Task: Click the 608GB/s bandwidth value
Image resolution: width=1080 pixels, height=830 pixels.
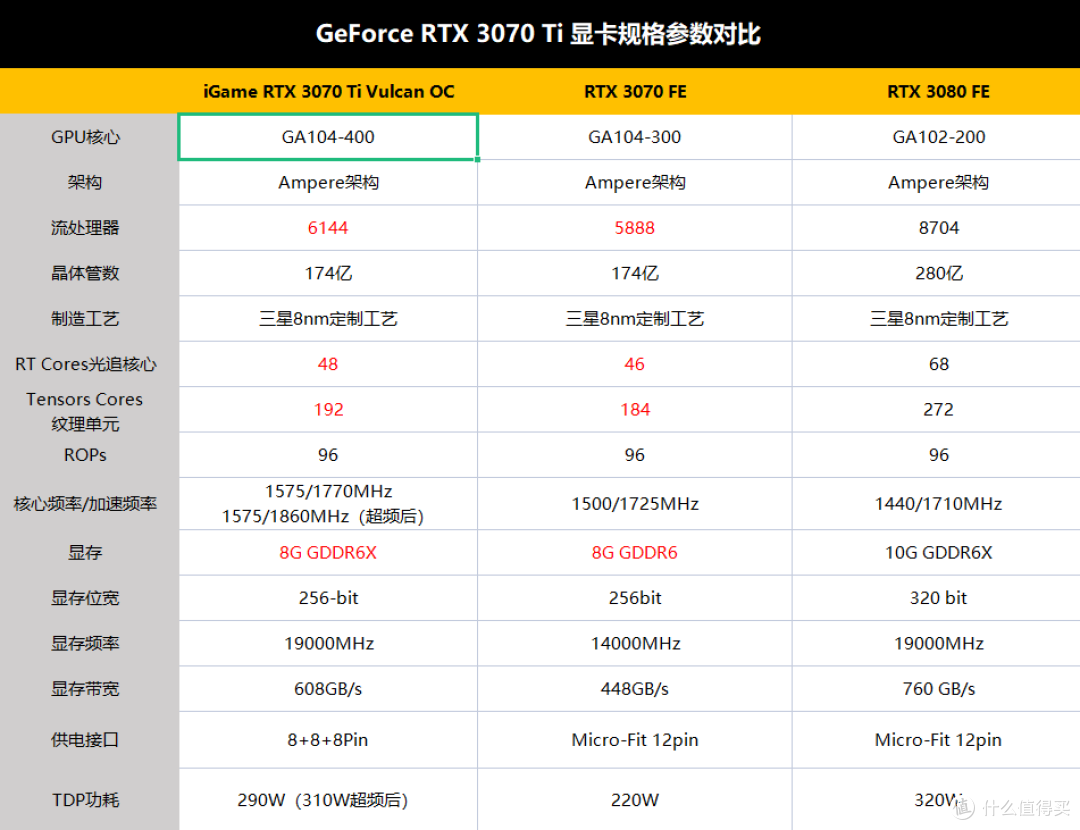Action: click(328, 688)
